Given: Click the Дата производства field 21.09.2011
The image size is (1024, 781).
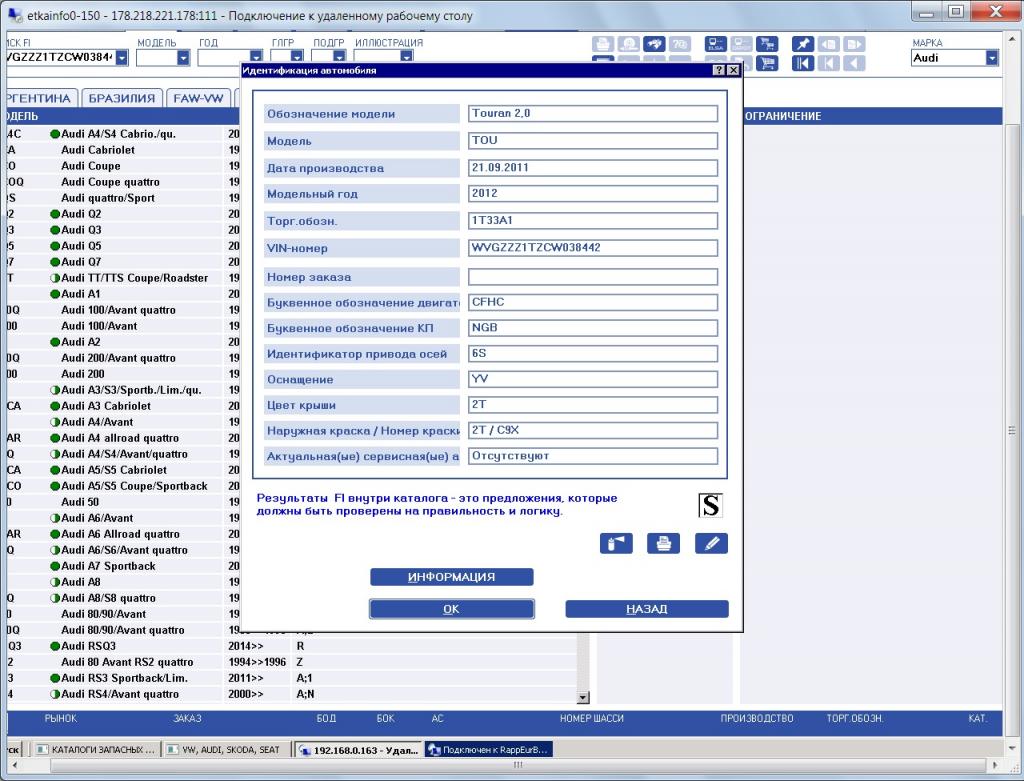Looking at the screenshot, I should click(x=593, y=168).
